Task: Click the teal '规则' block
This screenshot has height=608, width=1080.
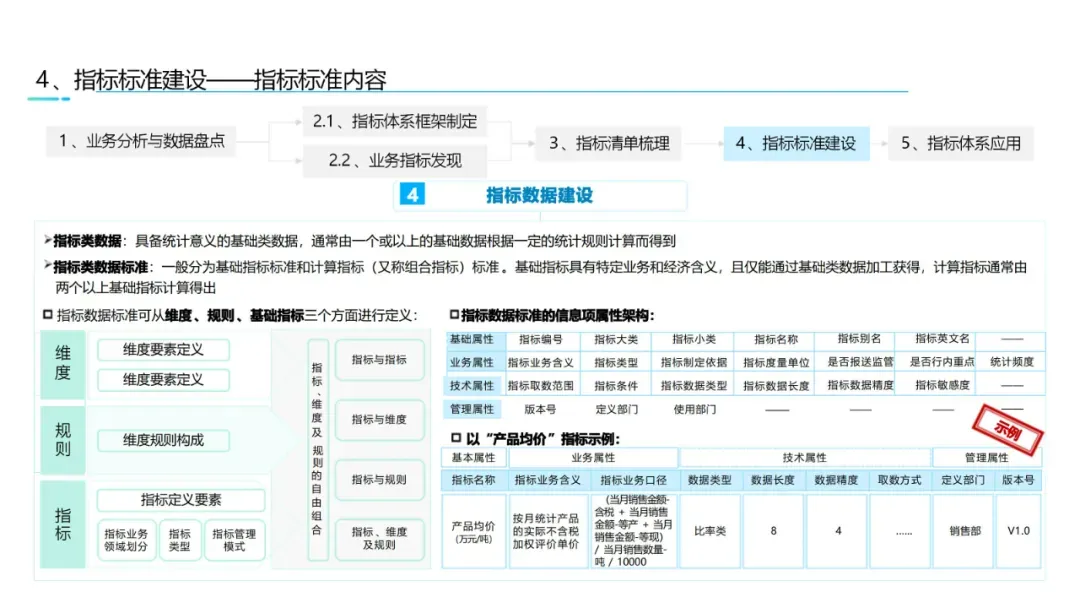Action: [63, 440]
